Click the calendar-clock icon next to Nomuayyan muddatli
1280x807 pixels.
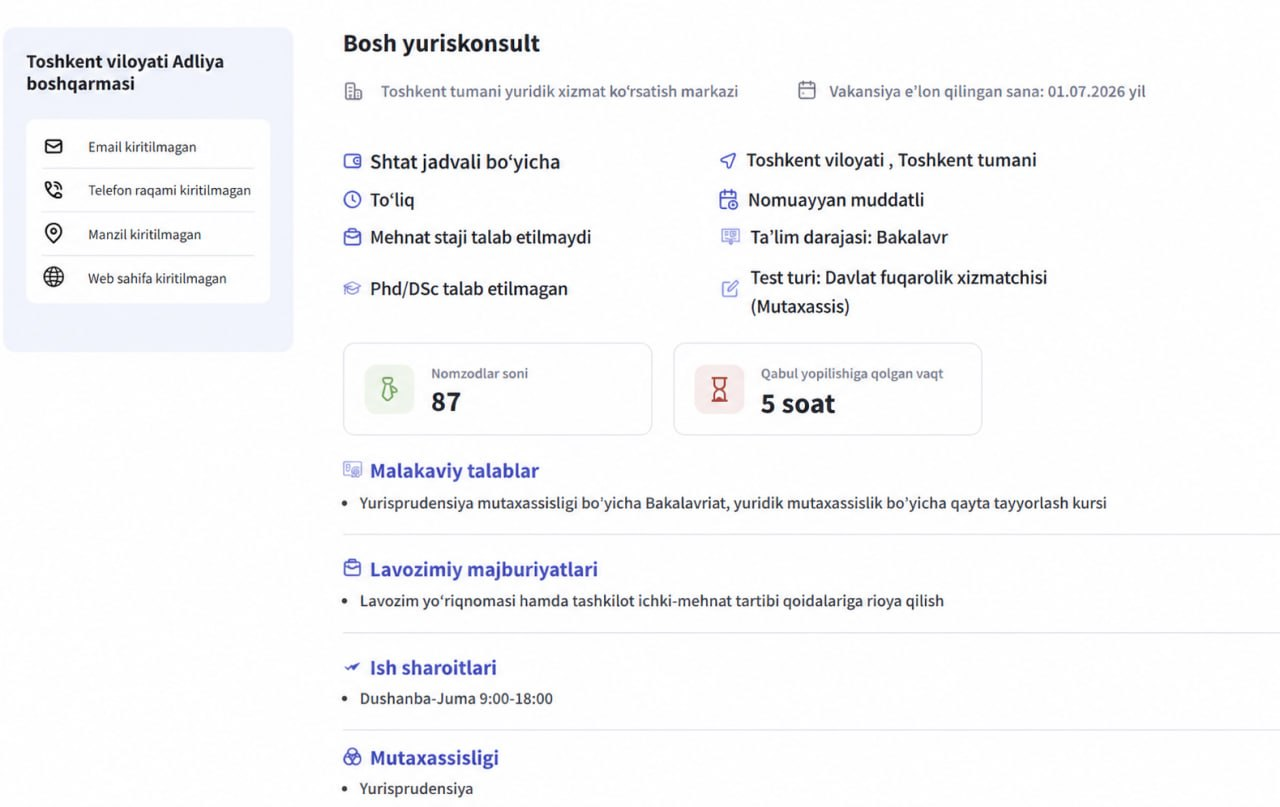[729, 200]
